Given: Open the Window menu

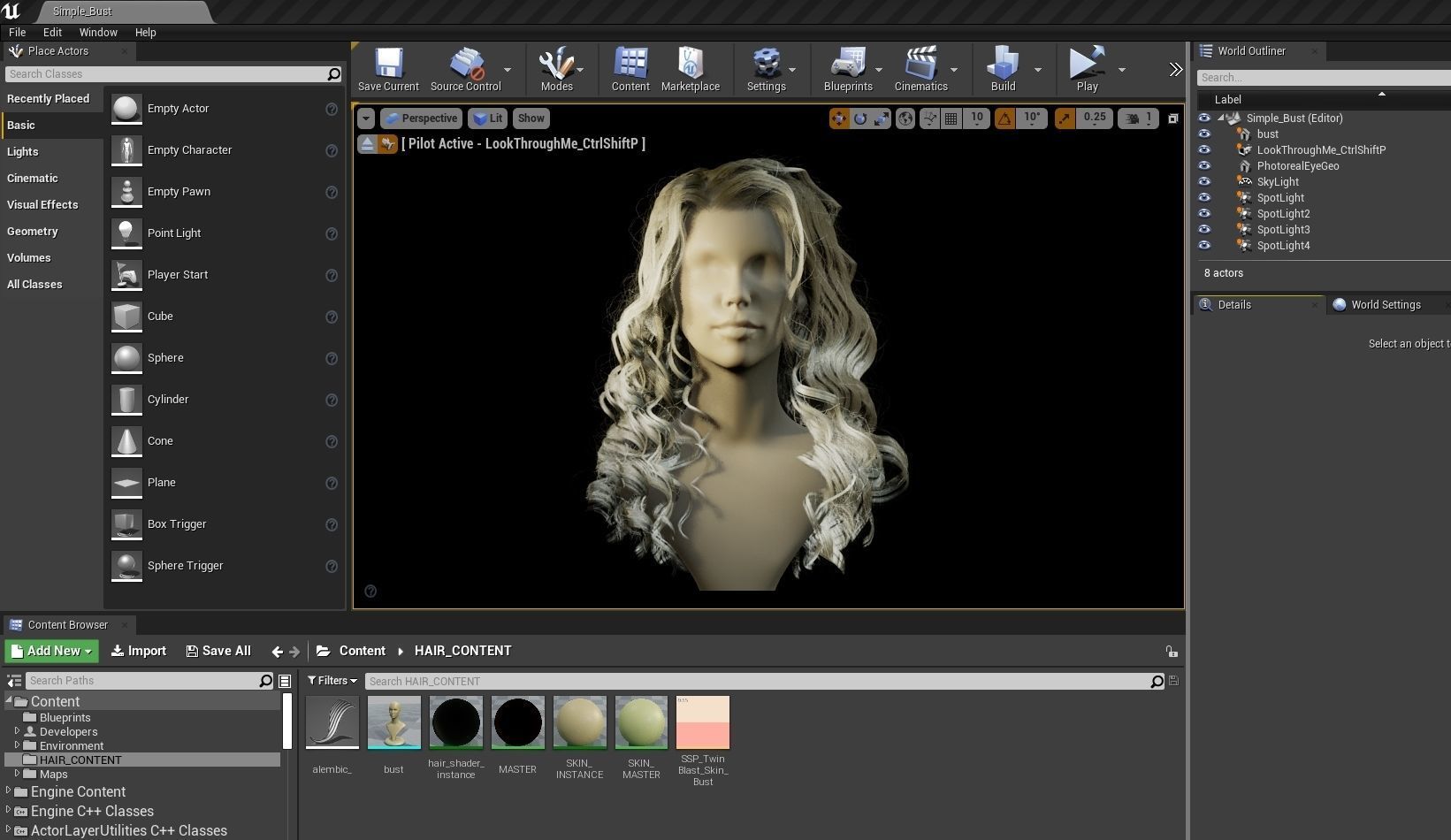Looking at the screenshot, I should pyautogui.click(x=98, y=32).
